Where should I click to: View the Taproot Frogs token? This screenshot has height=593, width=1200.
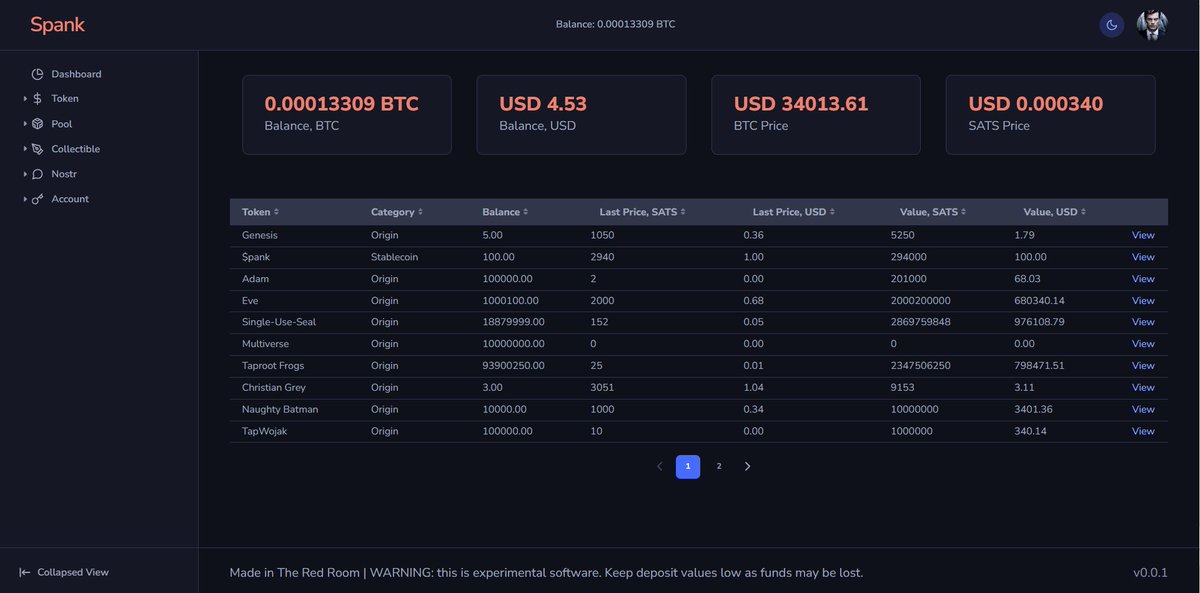1143,366
